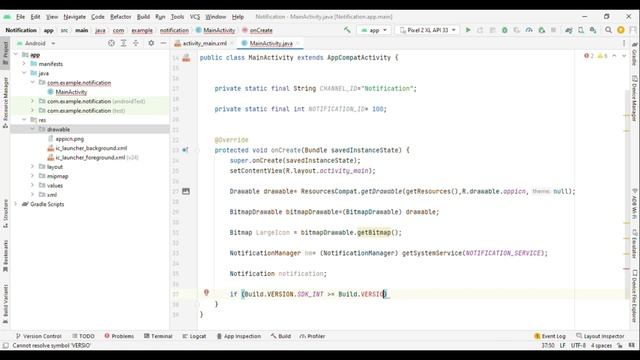
Task: Click Expand All icon in Project panel
Action: point(123,43)
